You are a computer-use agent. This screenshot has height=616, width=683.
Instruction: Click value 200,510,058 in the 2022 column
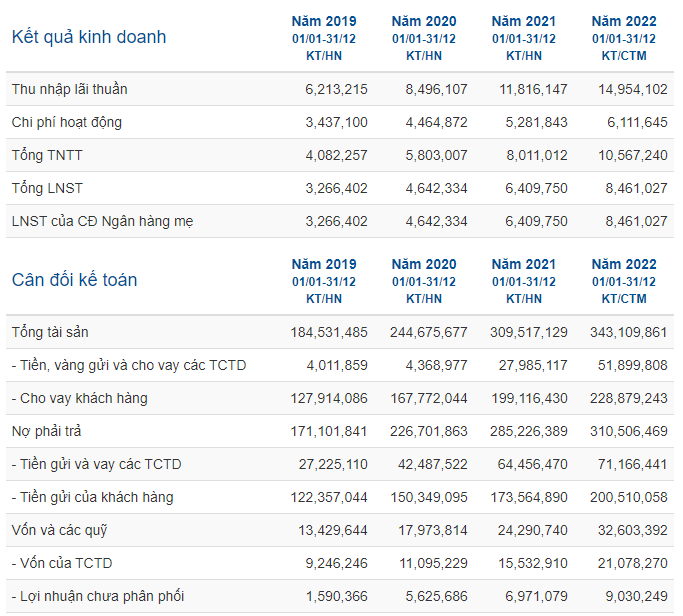pyautogui.click(x=629, y=498)
